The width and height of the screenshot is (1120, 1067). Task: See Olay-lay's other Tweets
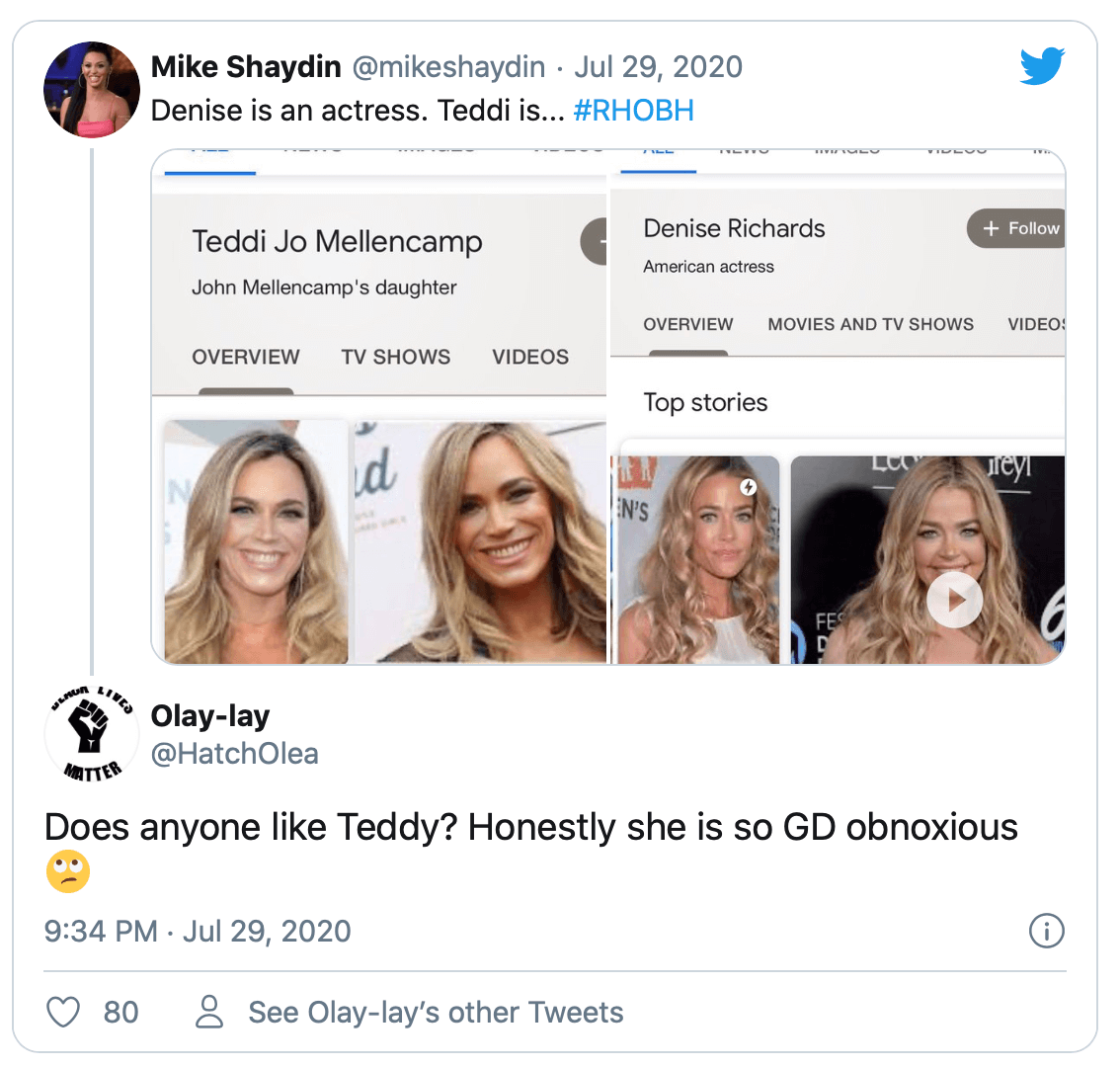point(436,1012)
